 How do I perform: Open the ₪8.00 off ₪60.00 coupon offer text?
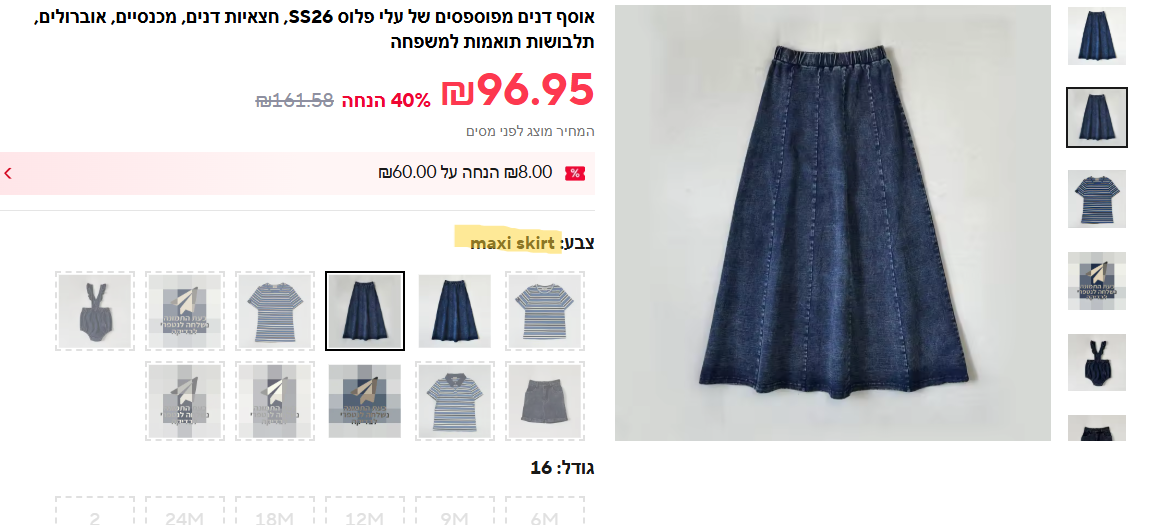465,173
